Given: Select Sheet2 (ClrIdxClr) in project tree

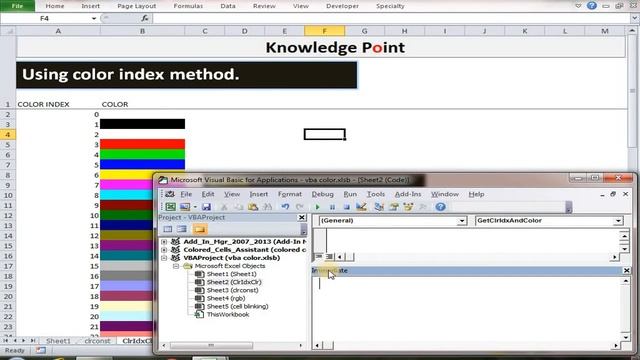Looking at the screenshot, I should [234, 282].
